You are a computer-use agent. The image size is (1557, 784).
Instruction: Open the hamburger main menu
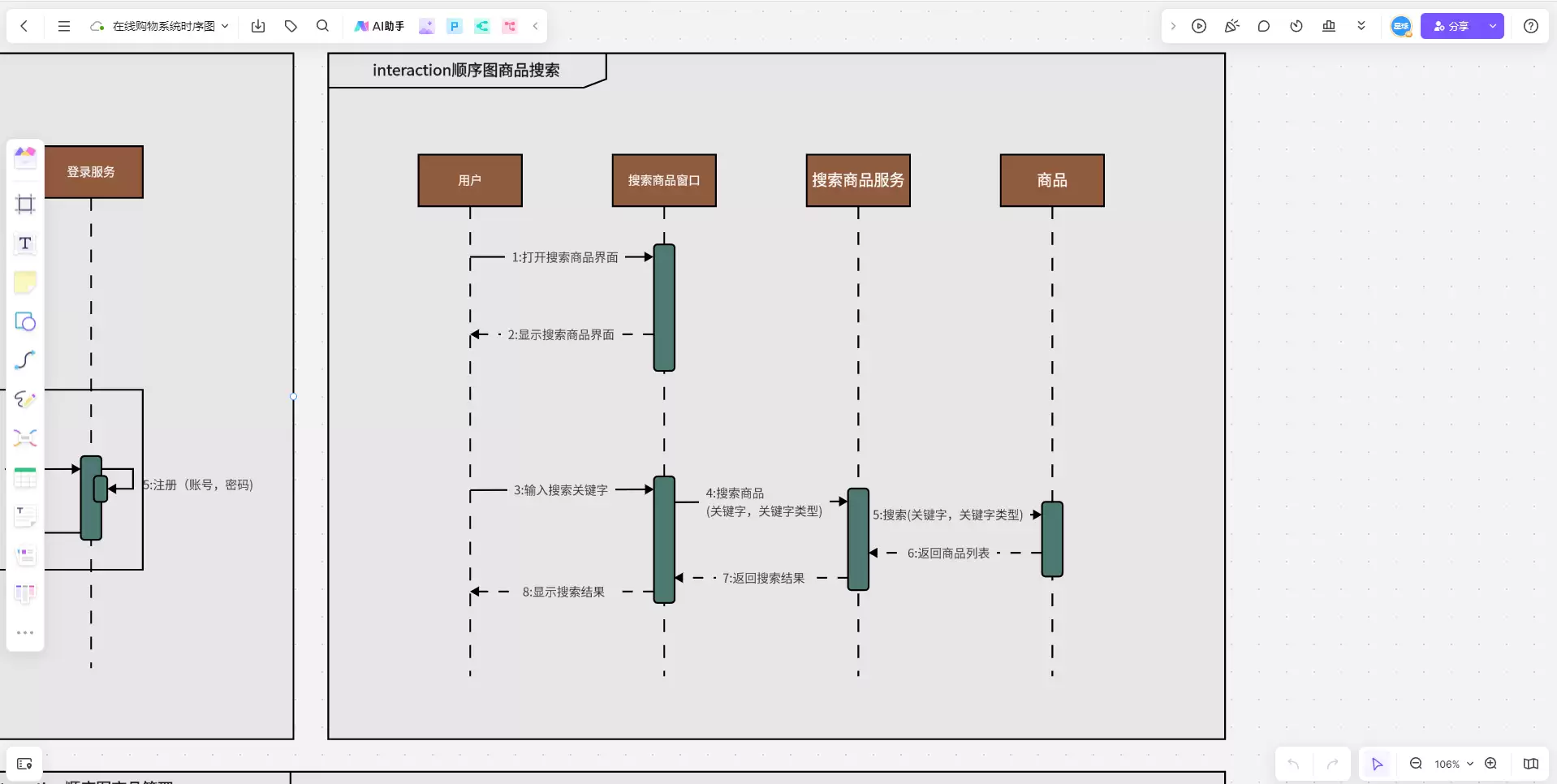click(64, 26)
